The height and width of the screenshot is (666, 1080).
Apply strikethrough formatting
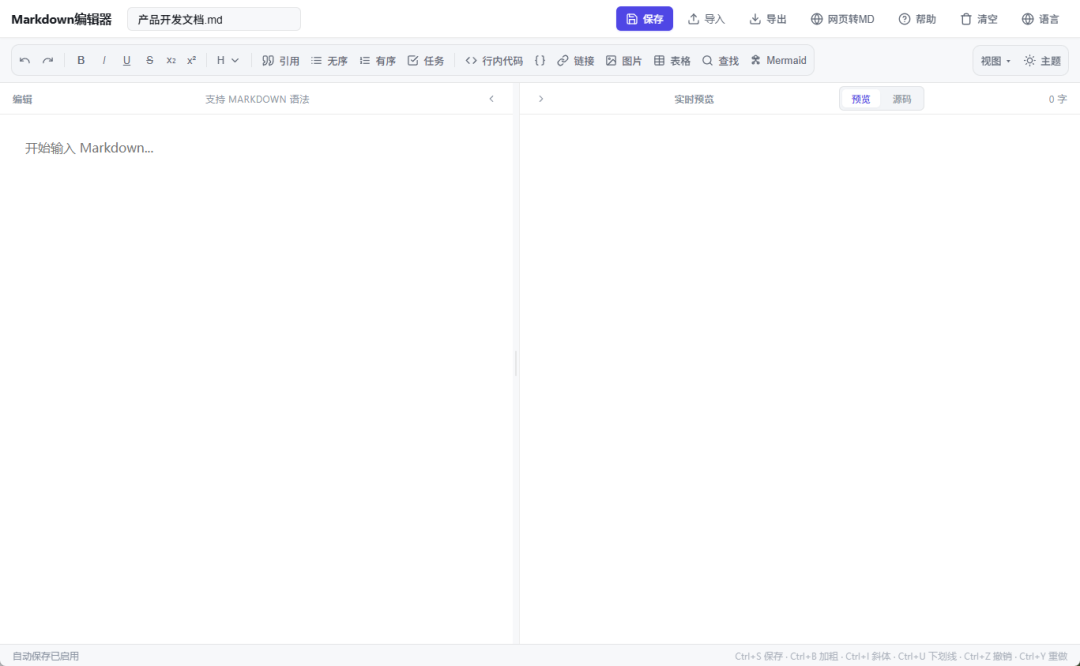(149, 61)
